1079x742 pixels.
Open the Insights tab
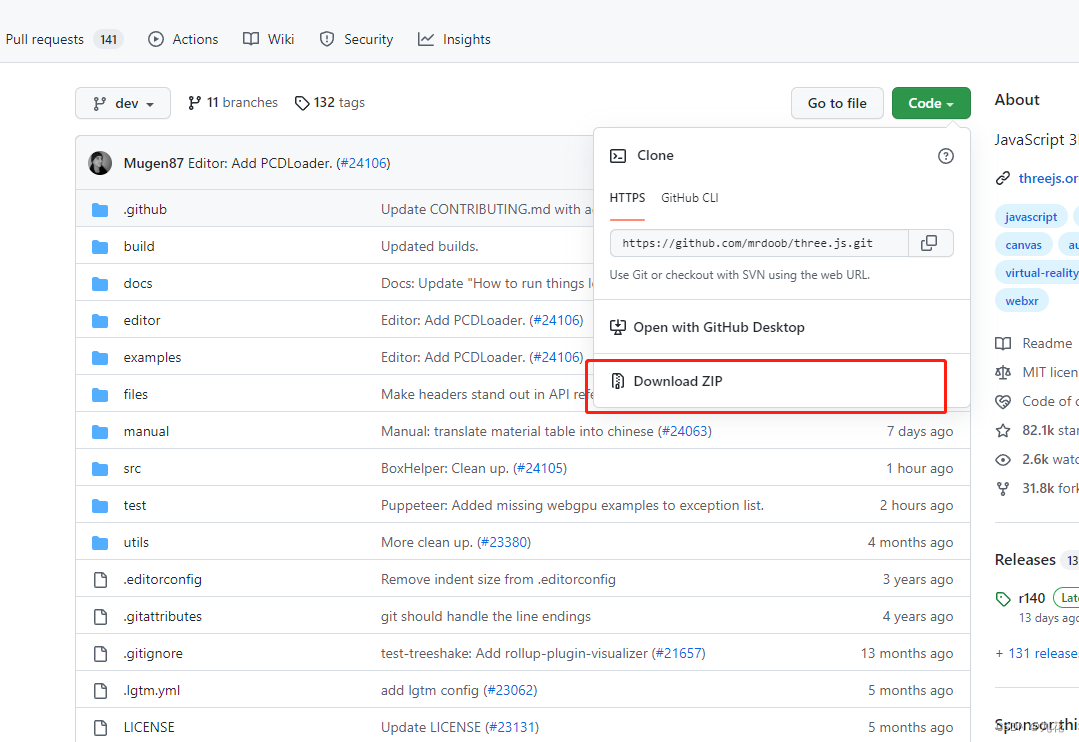pos(454,39)
